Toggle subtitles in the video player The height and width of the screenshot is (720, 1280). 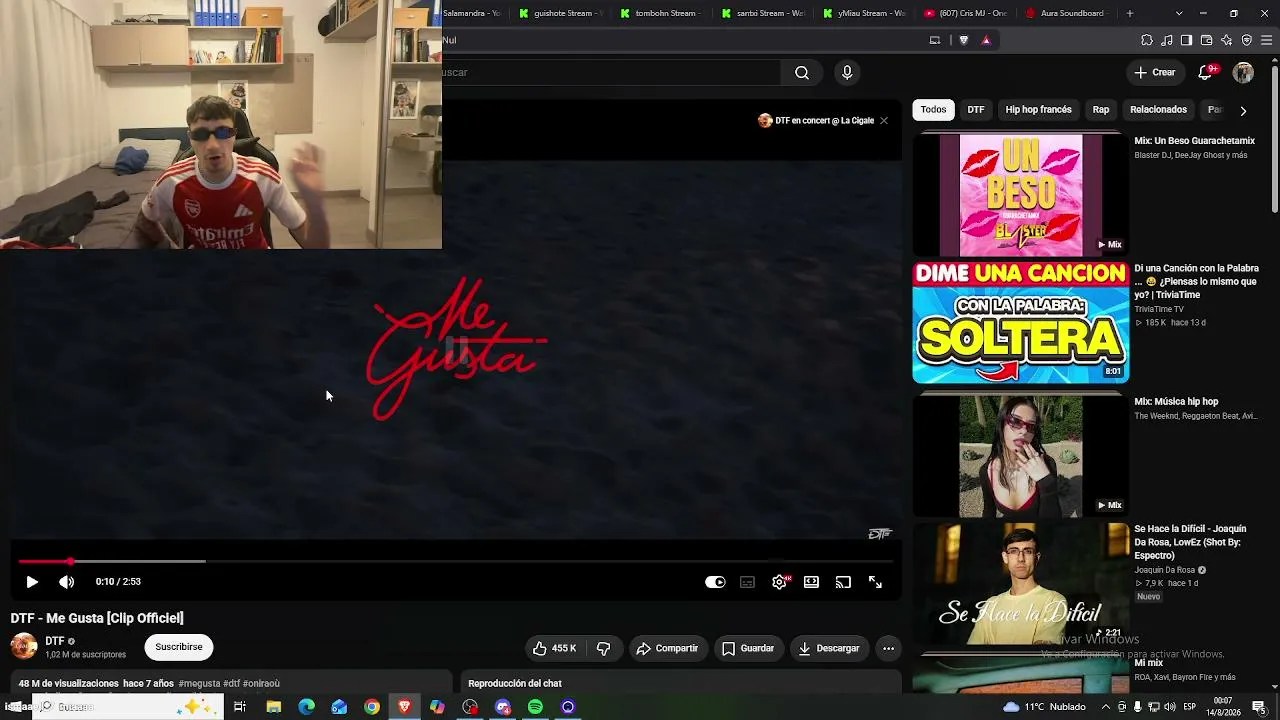[747, 582]
